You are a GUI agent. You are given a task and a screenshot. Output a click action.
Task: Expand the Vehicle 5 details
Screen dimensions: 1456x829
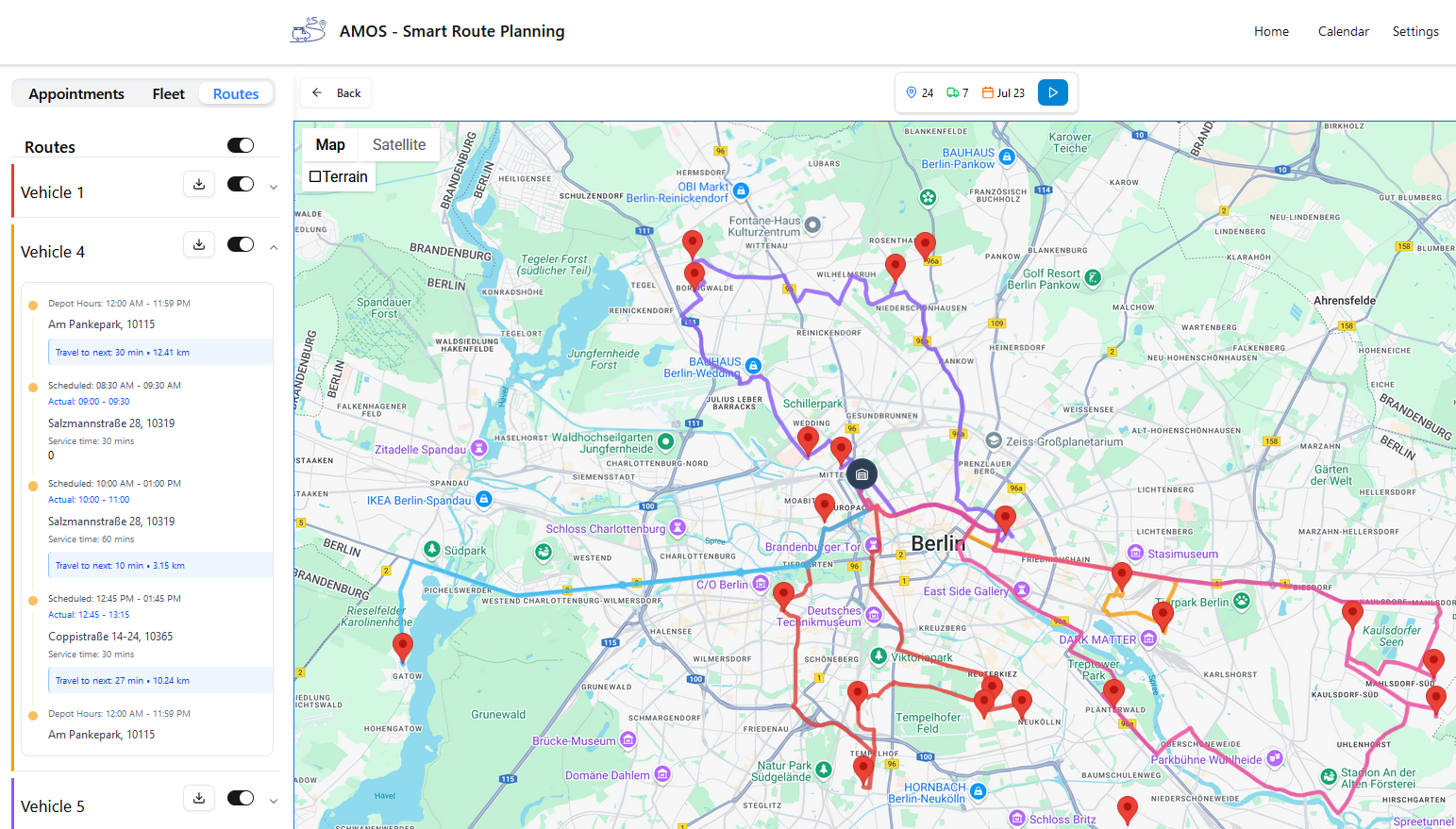tap(274, 801)
